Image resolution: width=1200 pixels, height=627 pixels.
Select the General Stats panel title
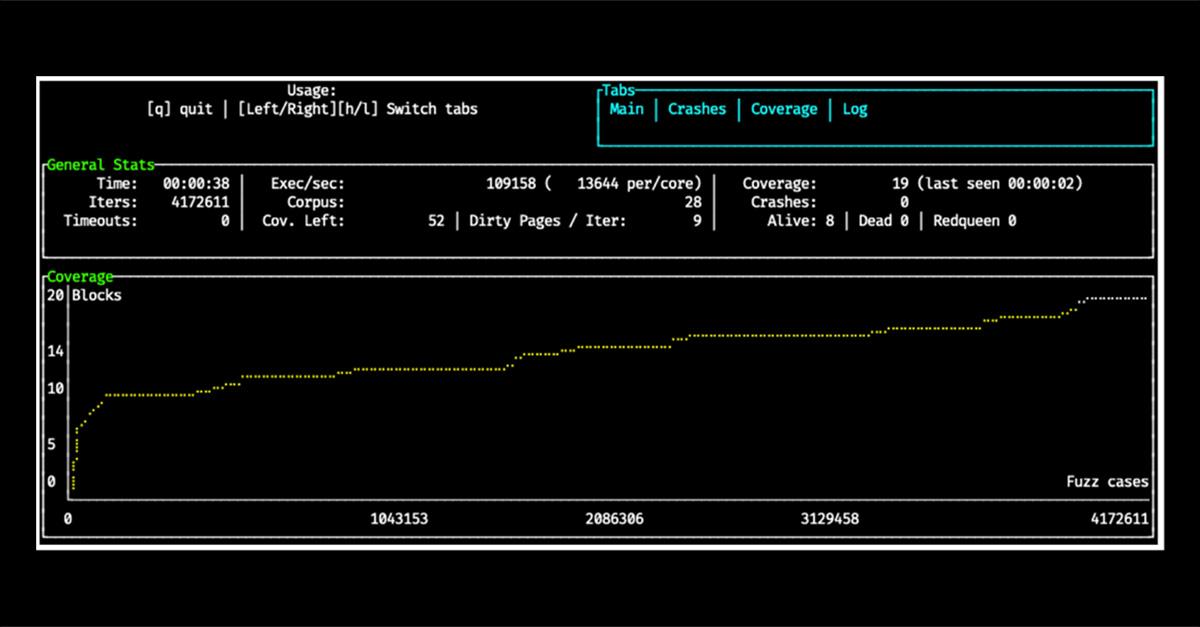[x=100, y=165]
